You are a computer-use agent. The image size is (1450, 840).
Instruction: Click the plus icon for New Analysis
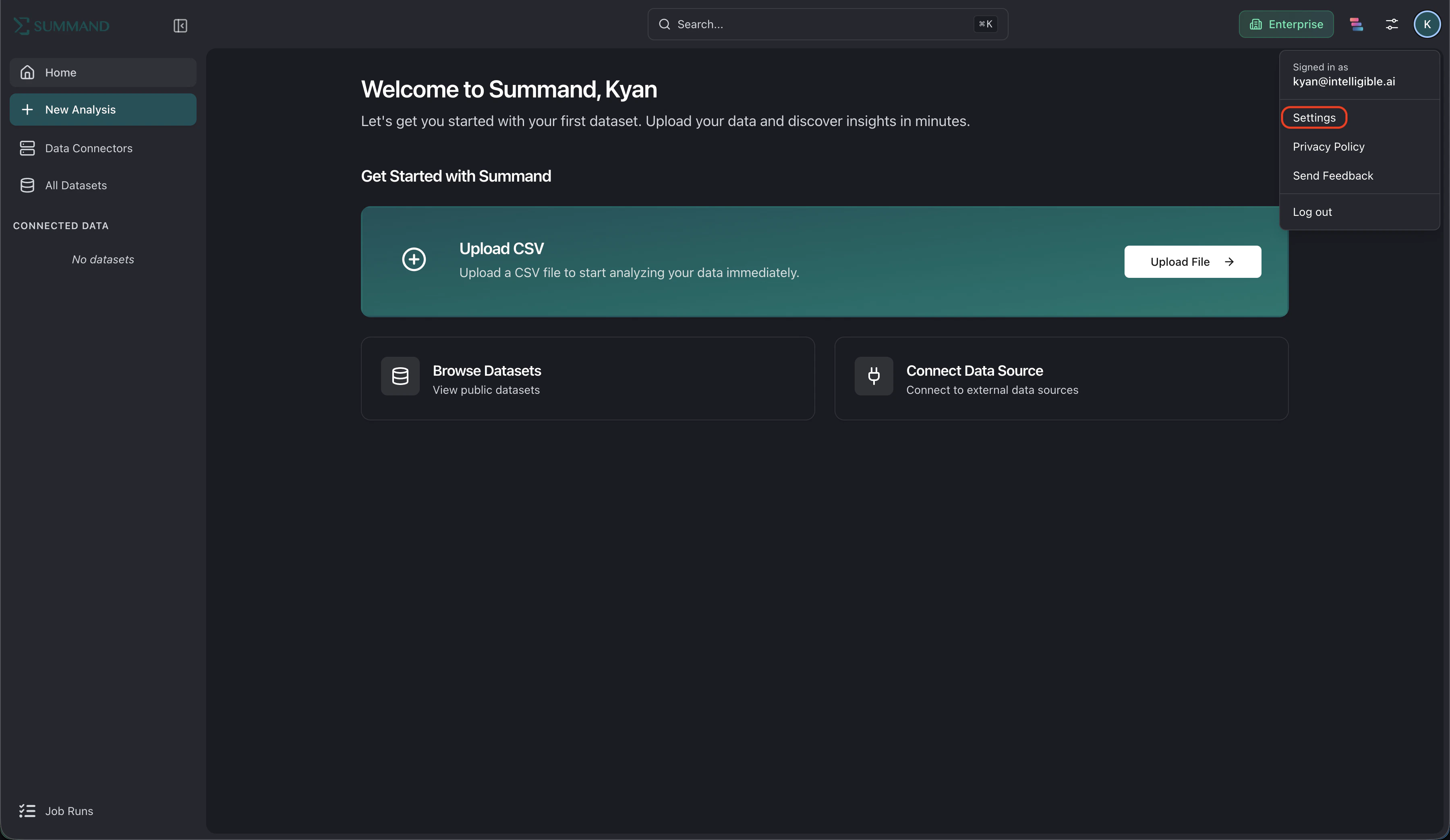tap(27, 109)
